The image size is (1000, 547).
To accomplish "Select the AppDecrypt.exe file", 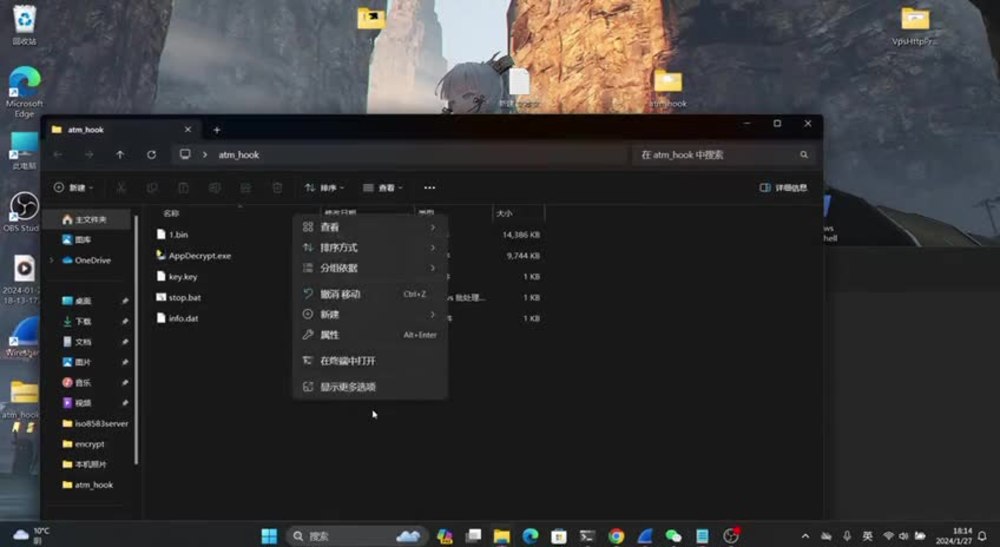I will (193, 256).
